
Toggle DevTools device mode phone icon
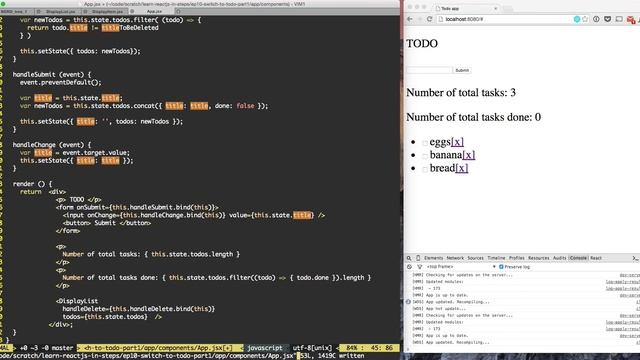418,258
